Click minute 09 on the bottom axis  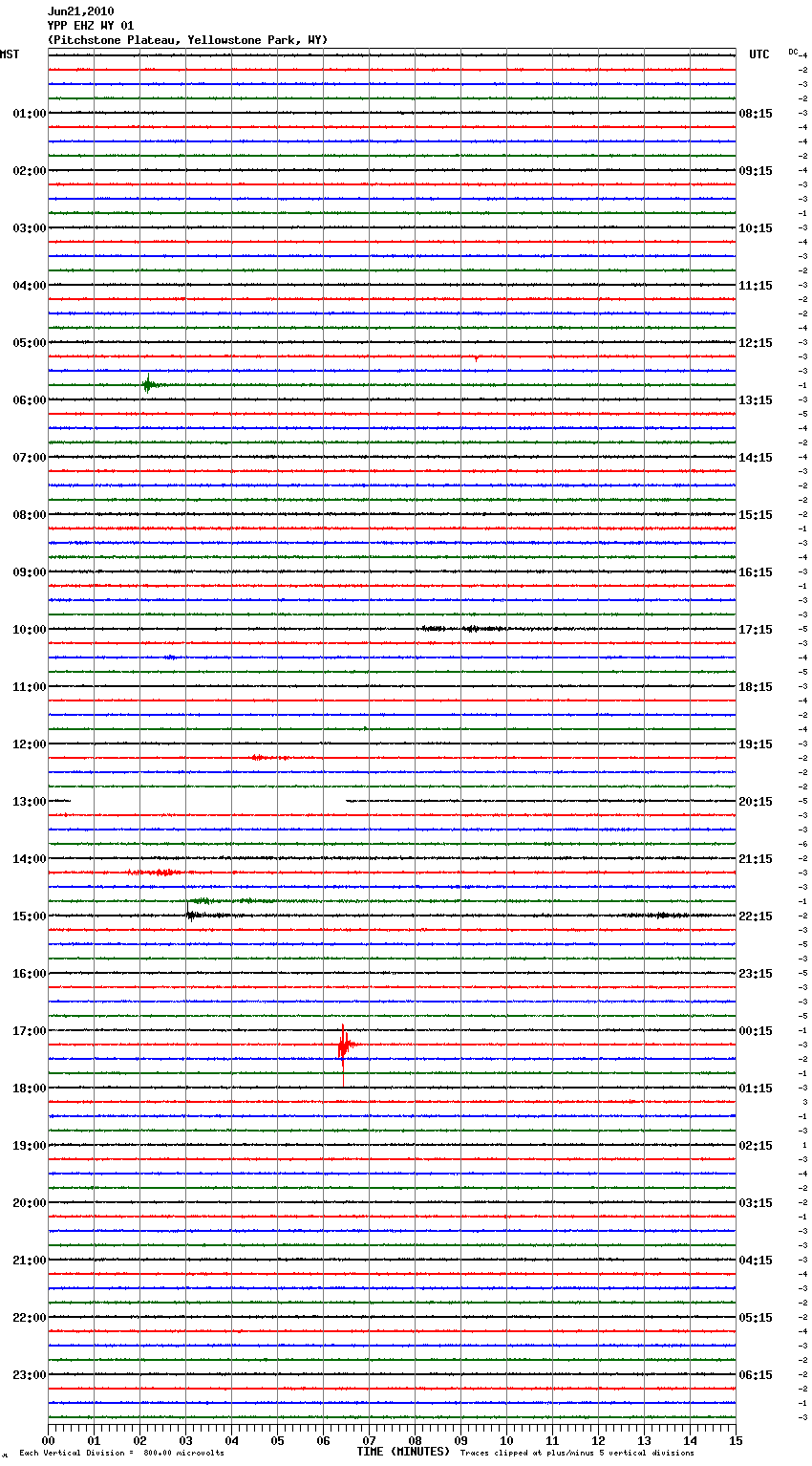tap(460, 1440)
